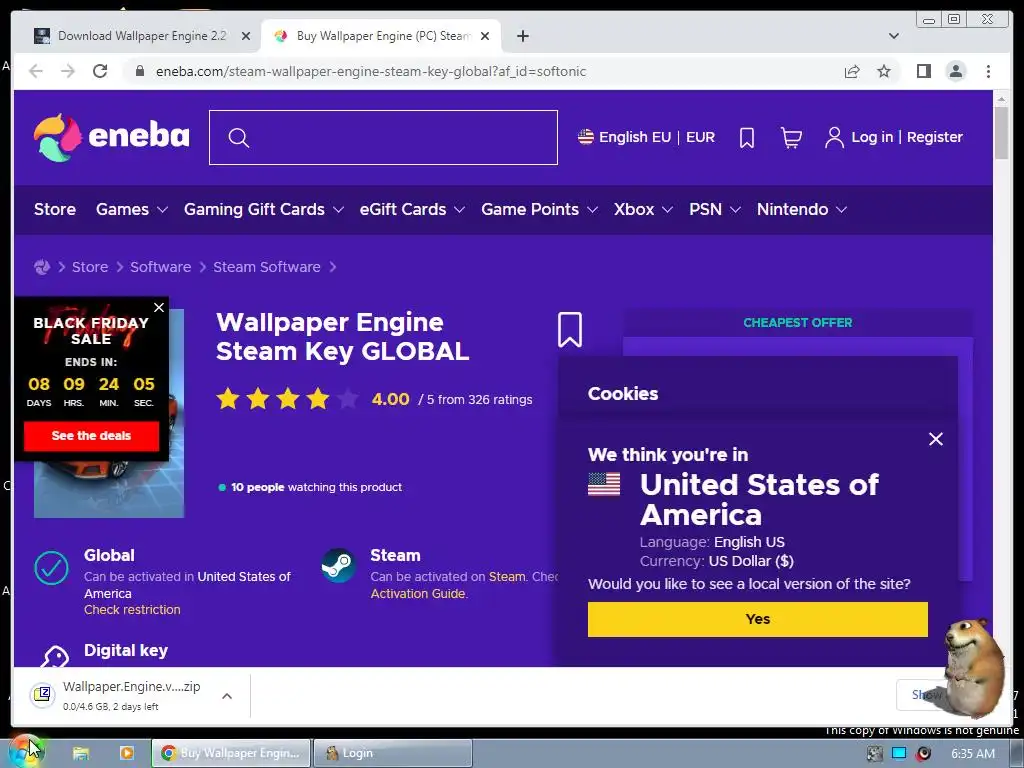Bookmark this tab star icon

coord(884,71)
